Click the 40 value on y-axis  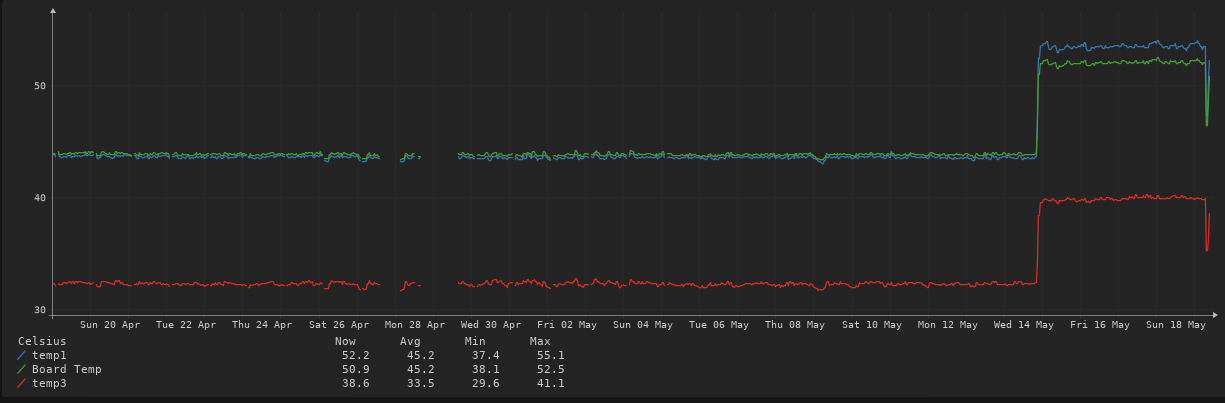click(x=41, y=197)
